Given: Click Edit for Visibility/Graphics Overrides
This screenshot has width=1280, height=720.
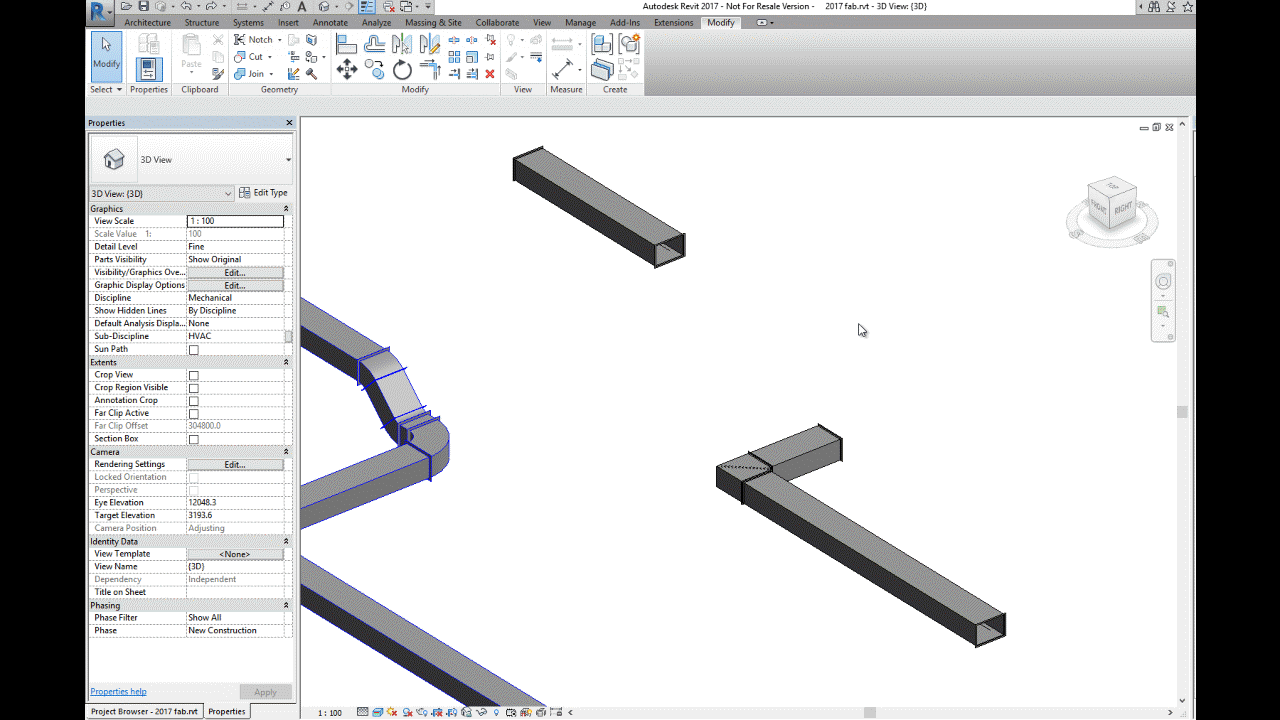Looking at the screenshot, I should pos(234,271).
